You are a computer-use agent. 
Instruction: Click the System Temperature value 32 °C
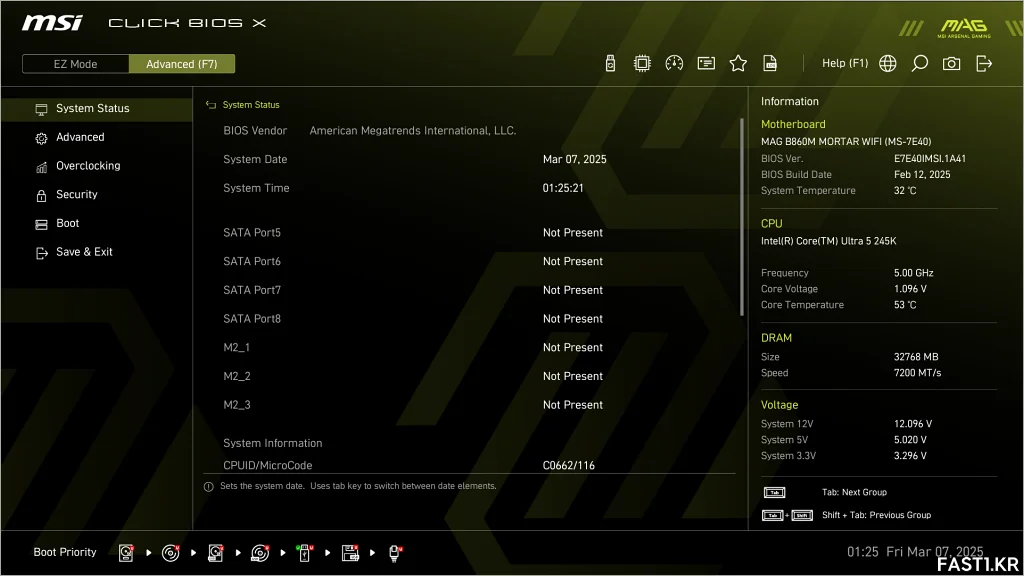[x=905, y=191]
